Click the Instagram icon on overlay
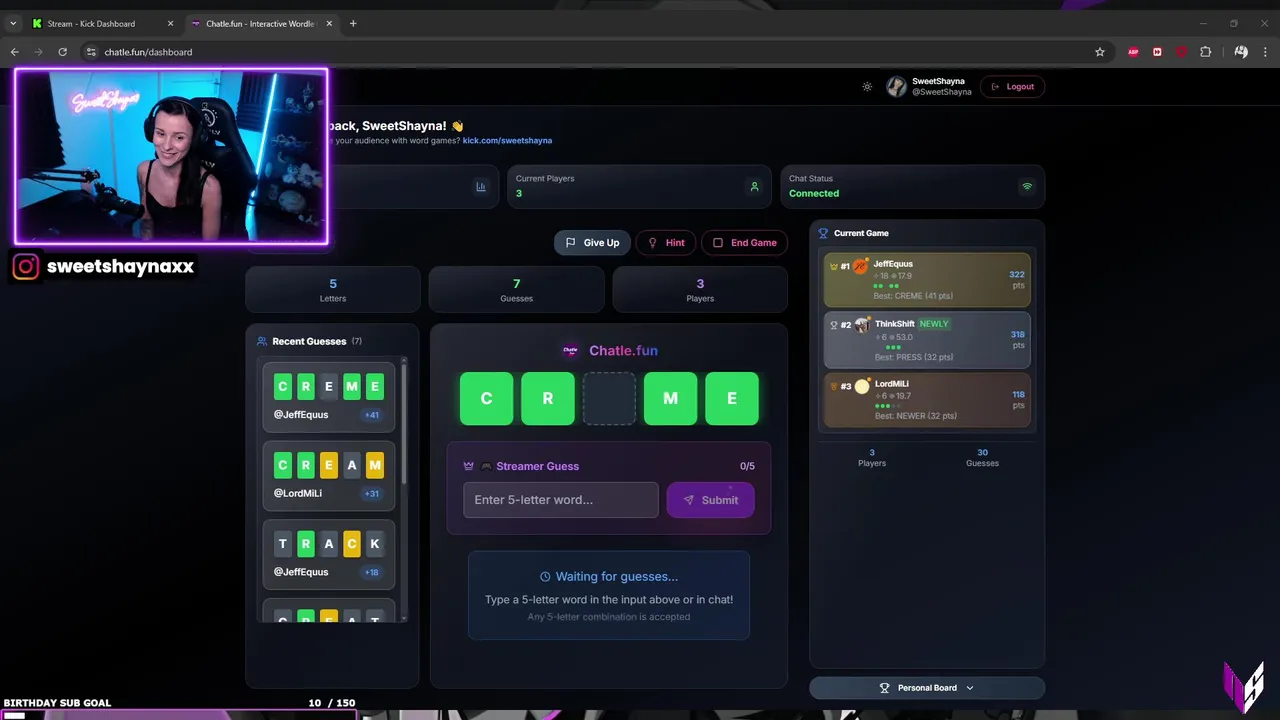This screenshot has width=1280, height=720. (26, 267)
